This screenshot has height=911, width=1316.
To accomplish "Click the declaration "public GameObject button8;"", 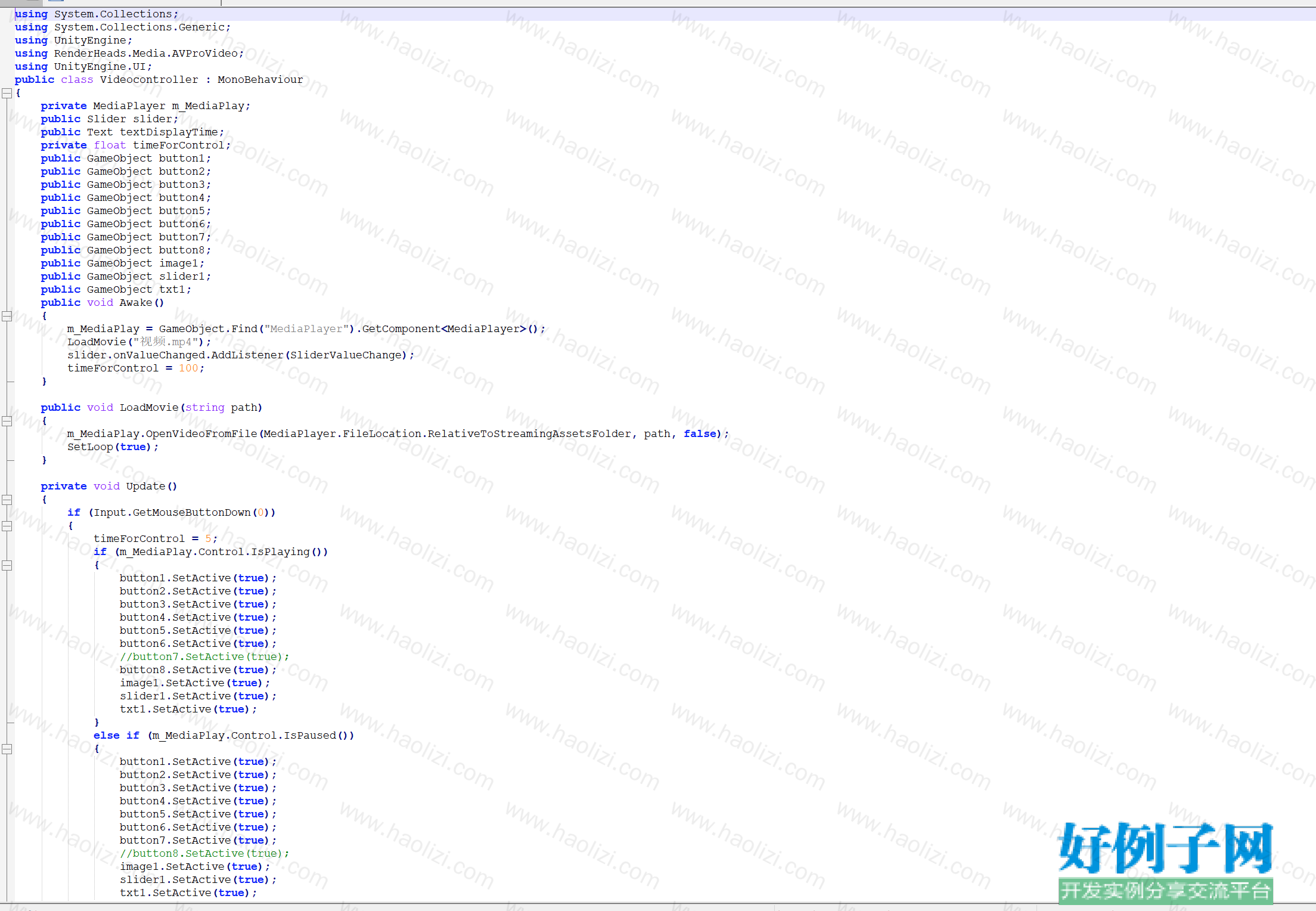I will coord(126,250).
